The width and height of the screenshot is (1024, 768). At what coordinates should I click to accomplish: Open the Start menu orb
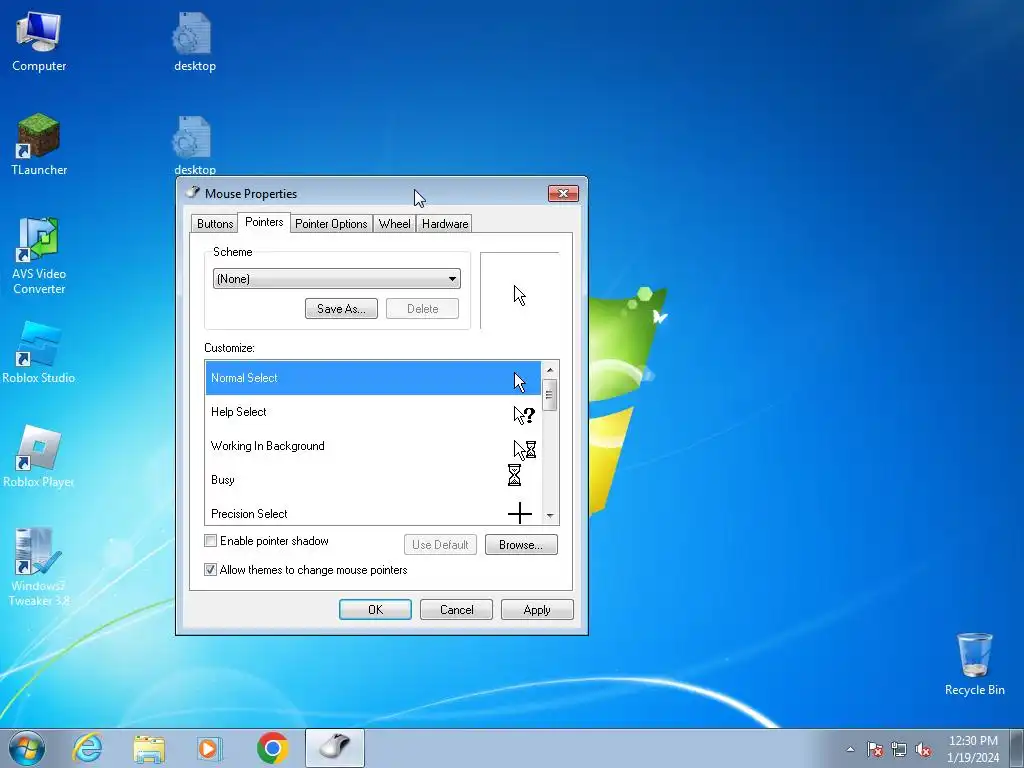(x=27, y=748)
